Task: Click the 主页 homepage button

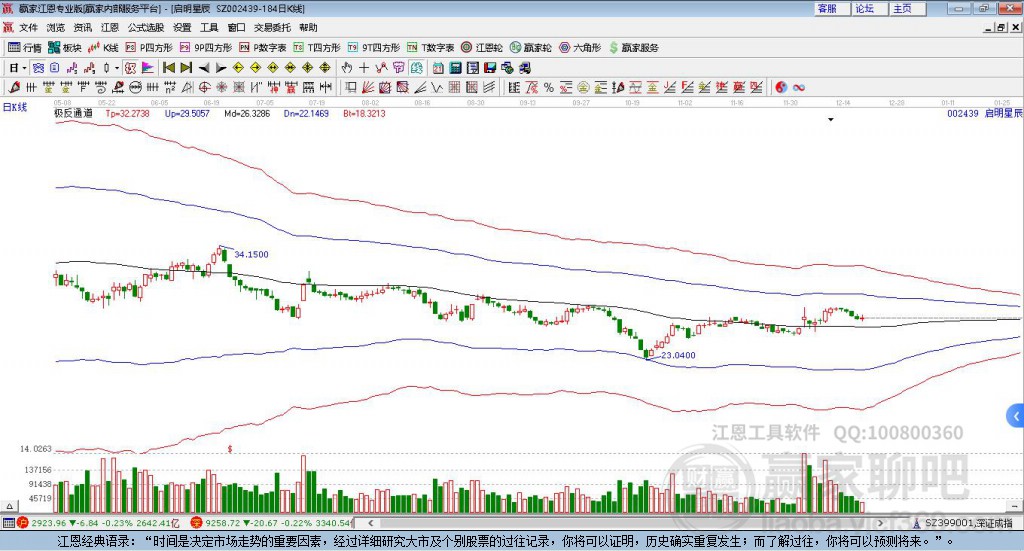Action: [x=908, y=8]
